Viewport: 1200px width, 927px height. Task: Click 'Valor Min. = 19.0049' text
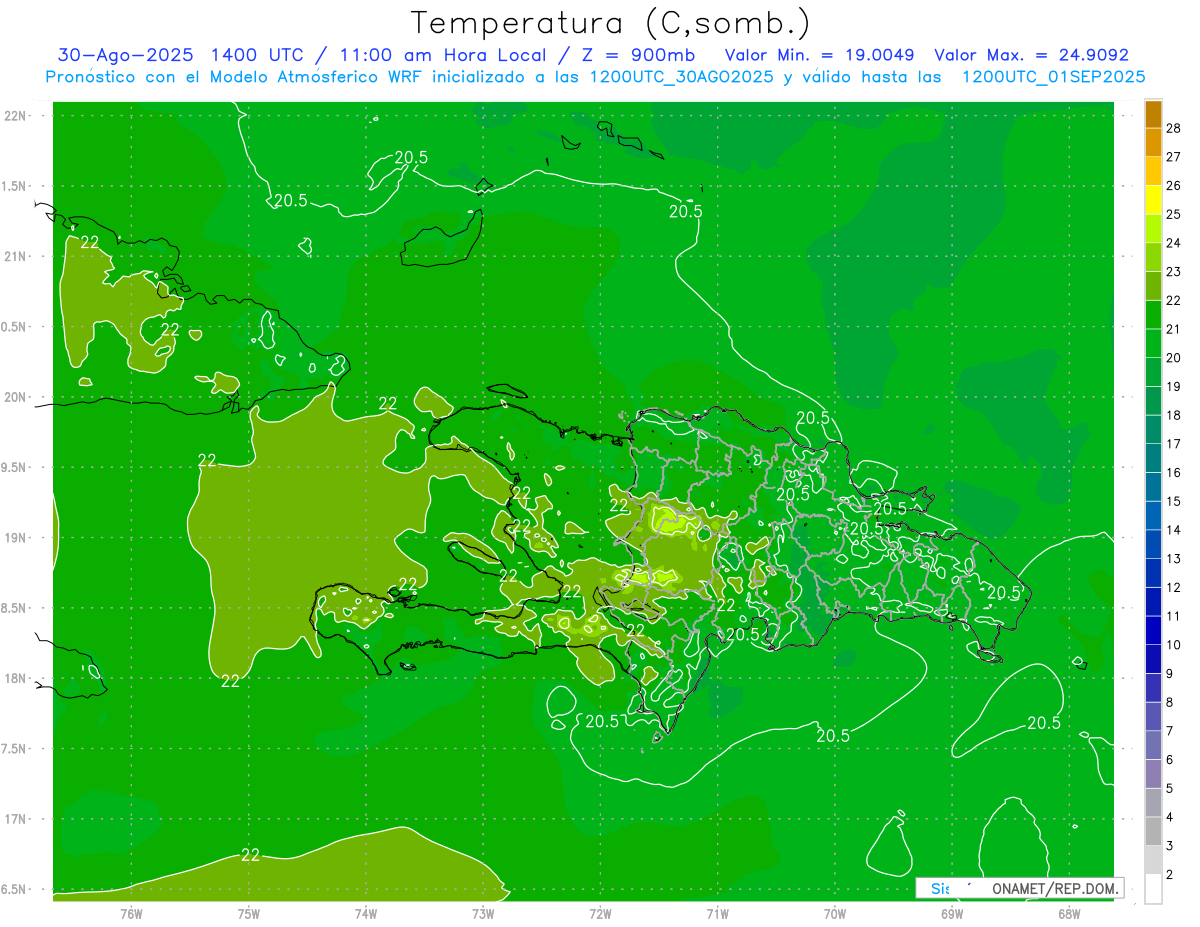click(819, 55)
